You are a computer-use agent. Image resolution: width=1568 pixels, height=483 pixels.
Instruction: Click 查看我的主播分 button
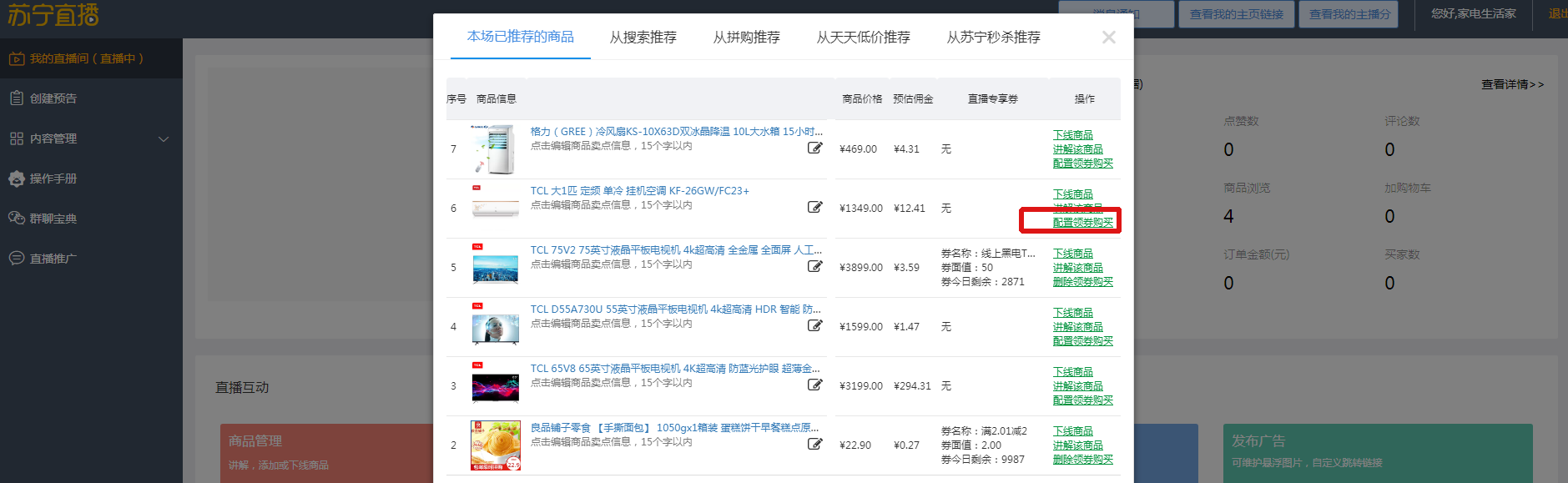[x=1349, y=14]
